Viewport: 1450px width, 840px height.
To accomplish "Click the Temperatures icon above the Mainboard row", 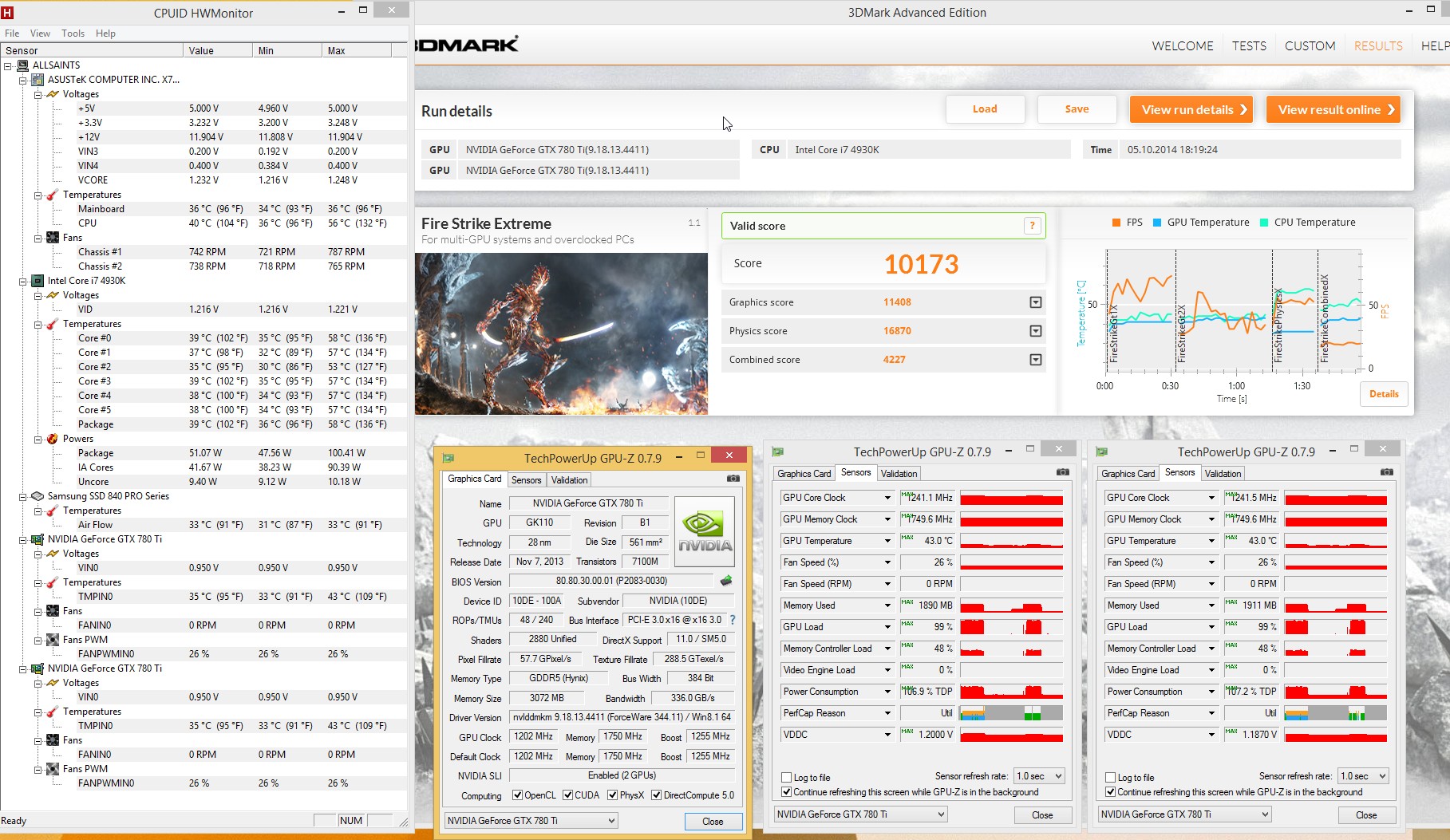I will point(53,195).
